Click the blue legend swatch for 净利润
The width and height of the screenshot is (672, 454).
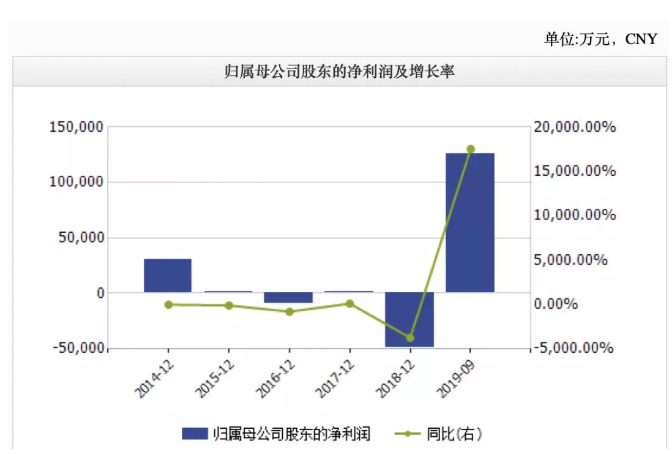[195, 433]
